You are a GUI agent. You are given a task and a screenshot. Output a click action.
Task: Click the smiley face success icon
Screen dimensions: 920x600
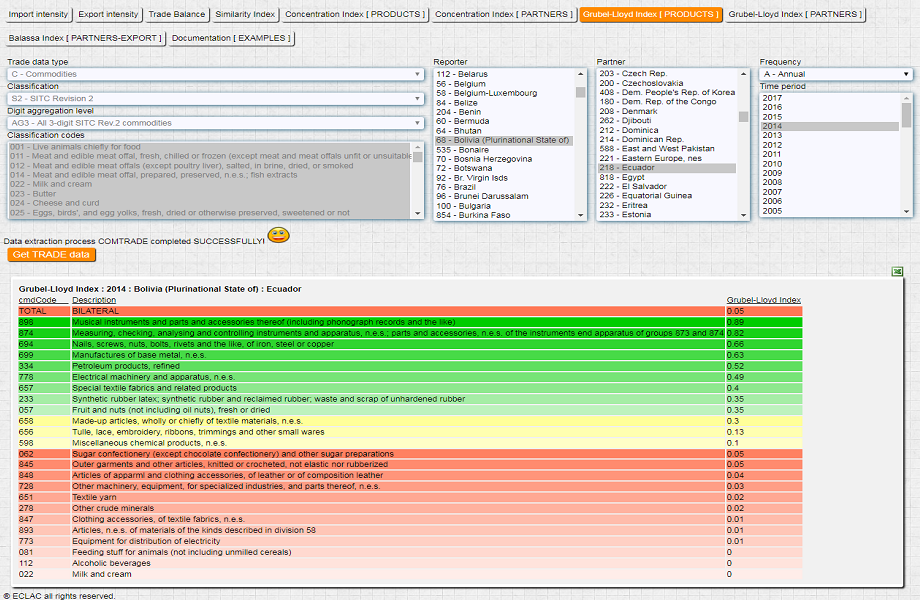click(x=278, y=236)
